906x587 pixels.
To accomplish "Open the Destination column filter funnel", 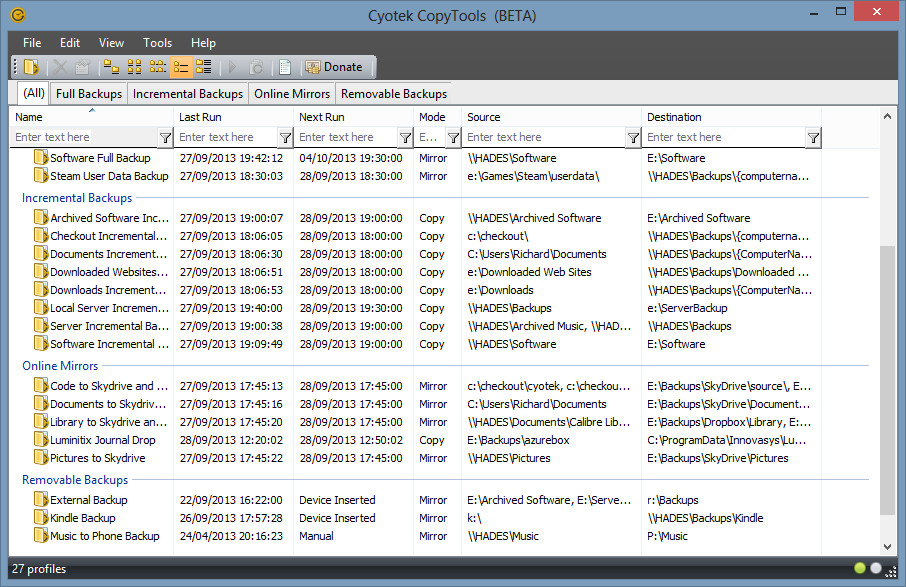I will click(x=814, y=138).
